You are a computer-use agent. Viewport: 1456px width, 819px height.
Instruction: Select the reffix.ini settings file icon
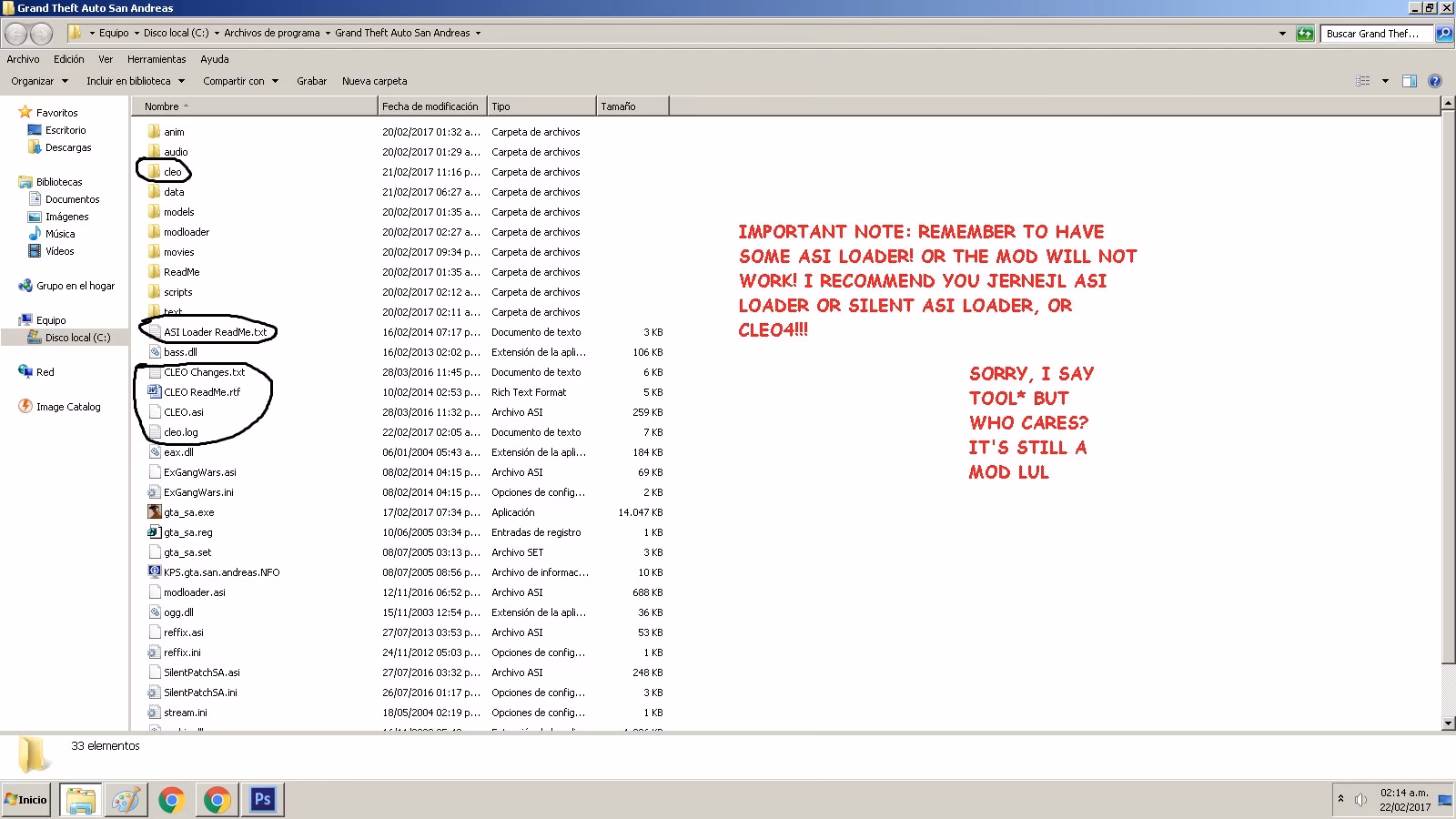tap(155, 652)
